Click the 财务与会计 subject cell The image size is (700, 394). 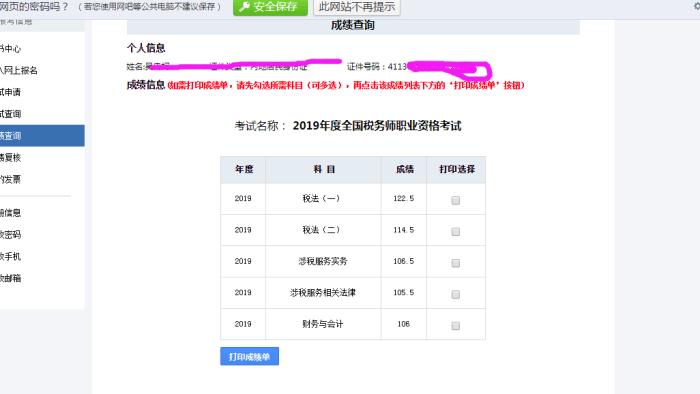click(x=323, y=324)
